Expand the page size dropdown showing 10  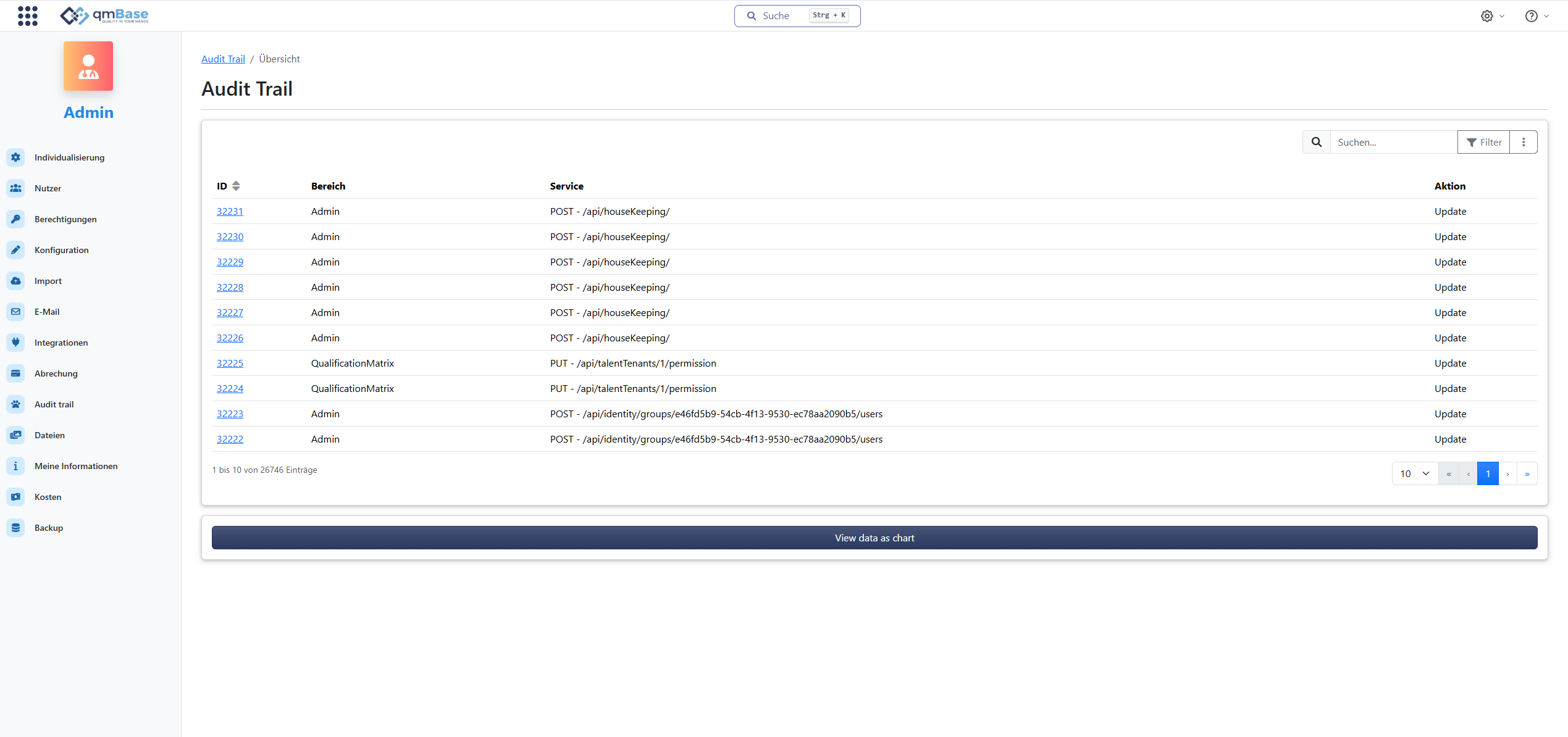point(1415,473)
